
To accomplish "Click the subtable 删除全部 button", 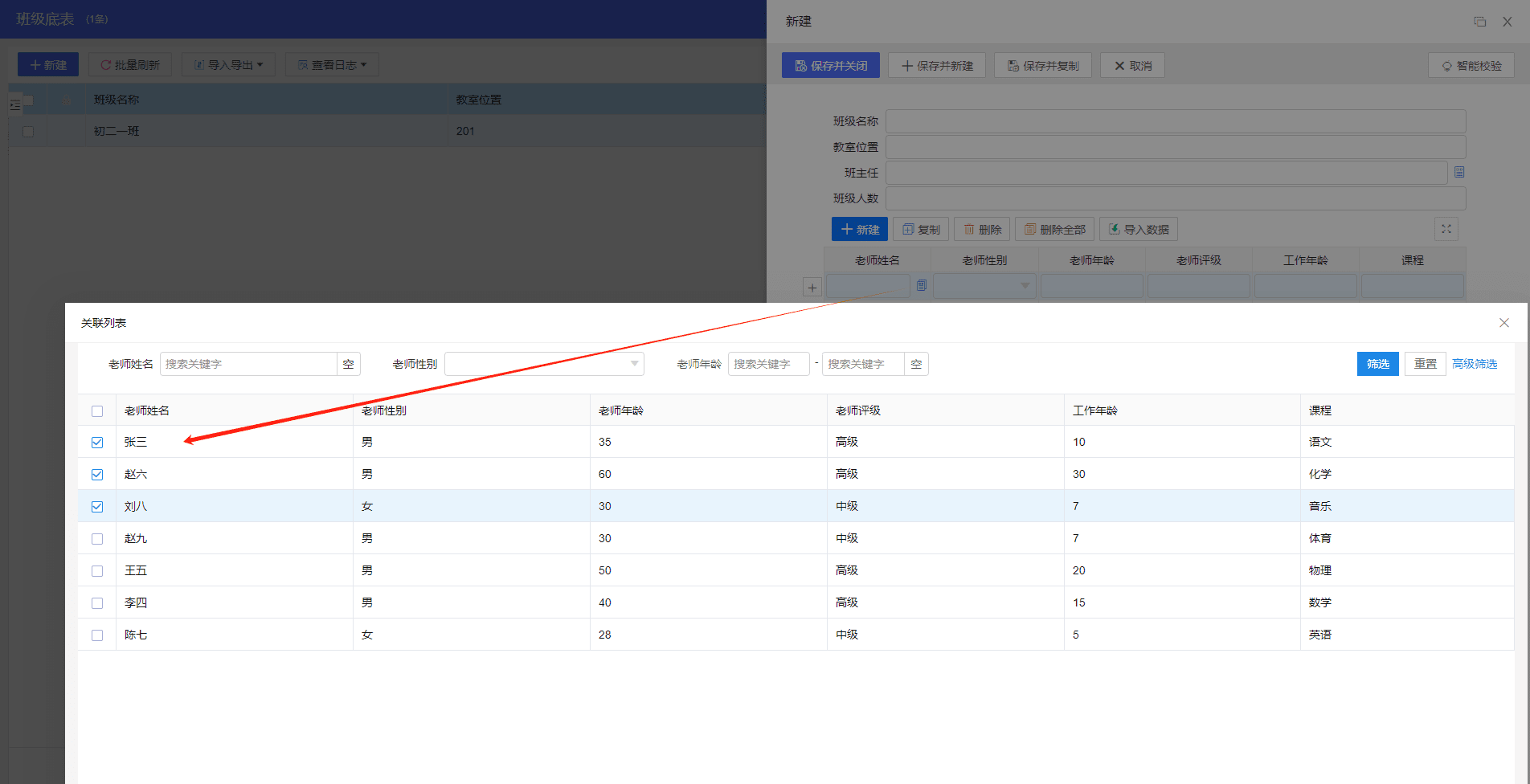I will (x=1054, y=229).
